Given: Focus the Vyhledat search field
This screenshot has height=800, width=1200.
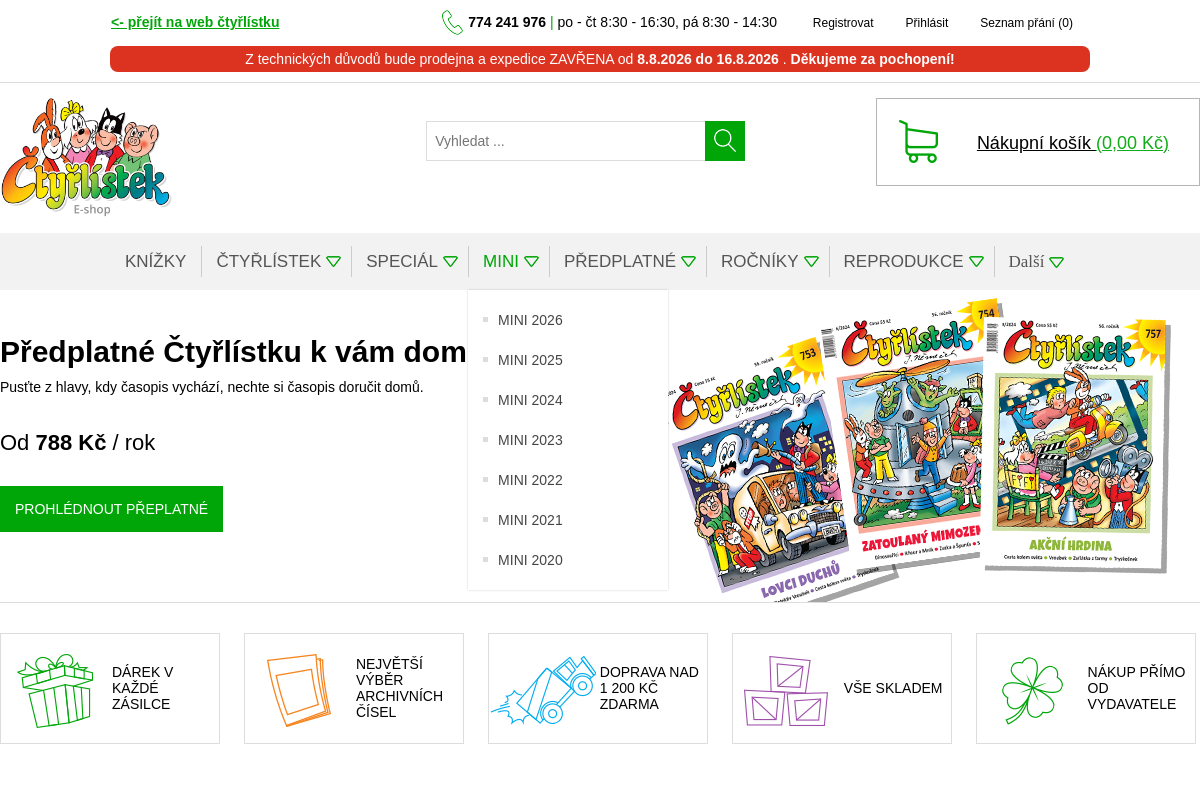Looking at the screenshot, I should (566, 141).
